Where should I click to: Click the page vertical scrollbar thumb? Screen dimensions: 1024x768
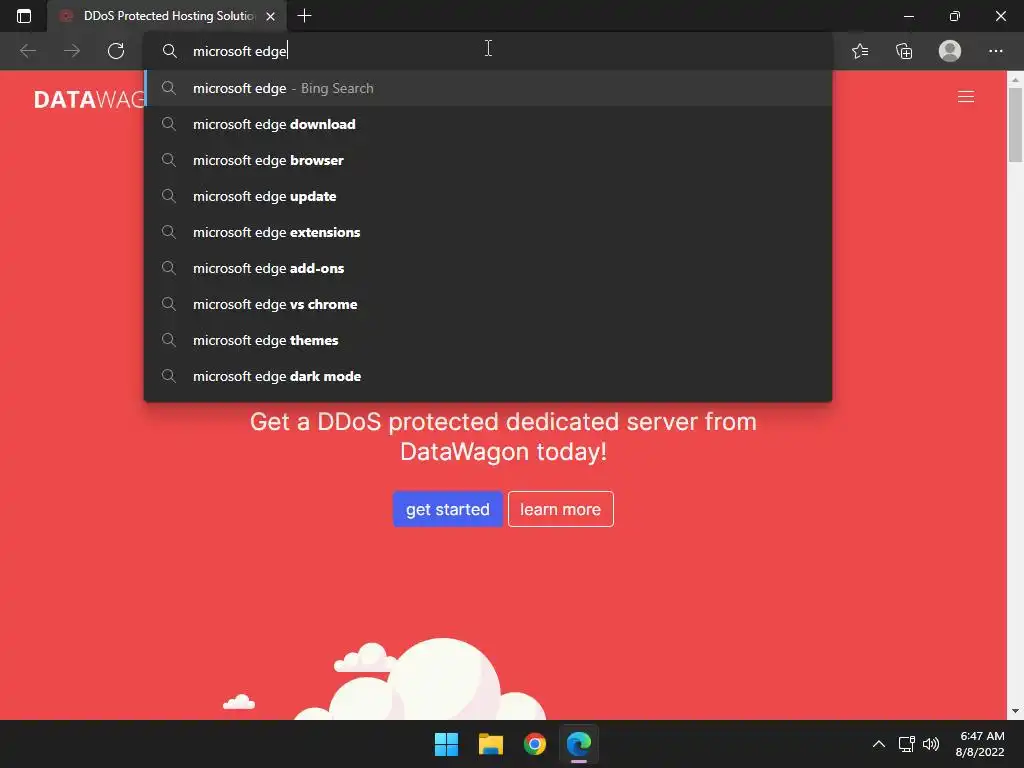pos(1015,124)
